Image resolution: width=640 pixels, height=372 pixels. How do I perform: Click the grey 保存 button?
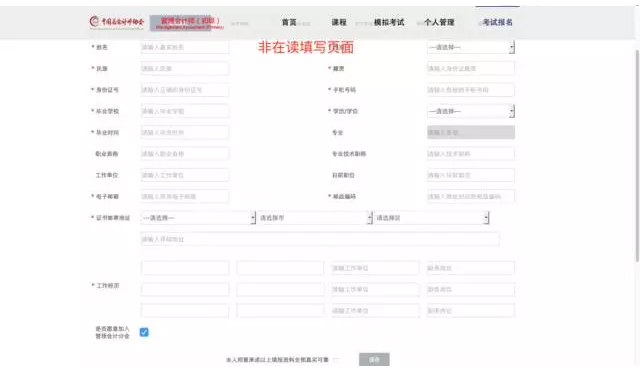[374, 359]
